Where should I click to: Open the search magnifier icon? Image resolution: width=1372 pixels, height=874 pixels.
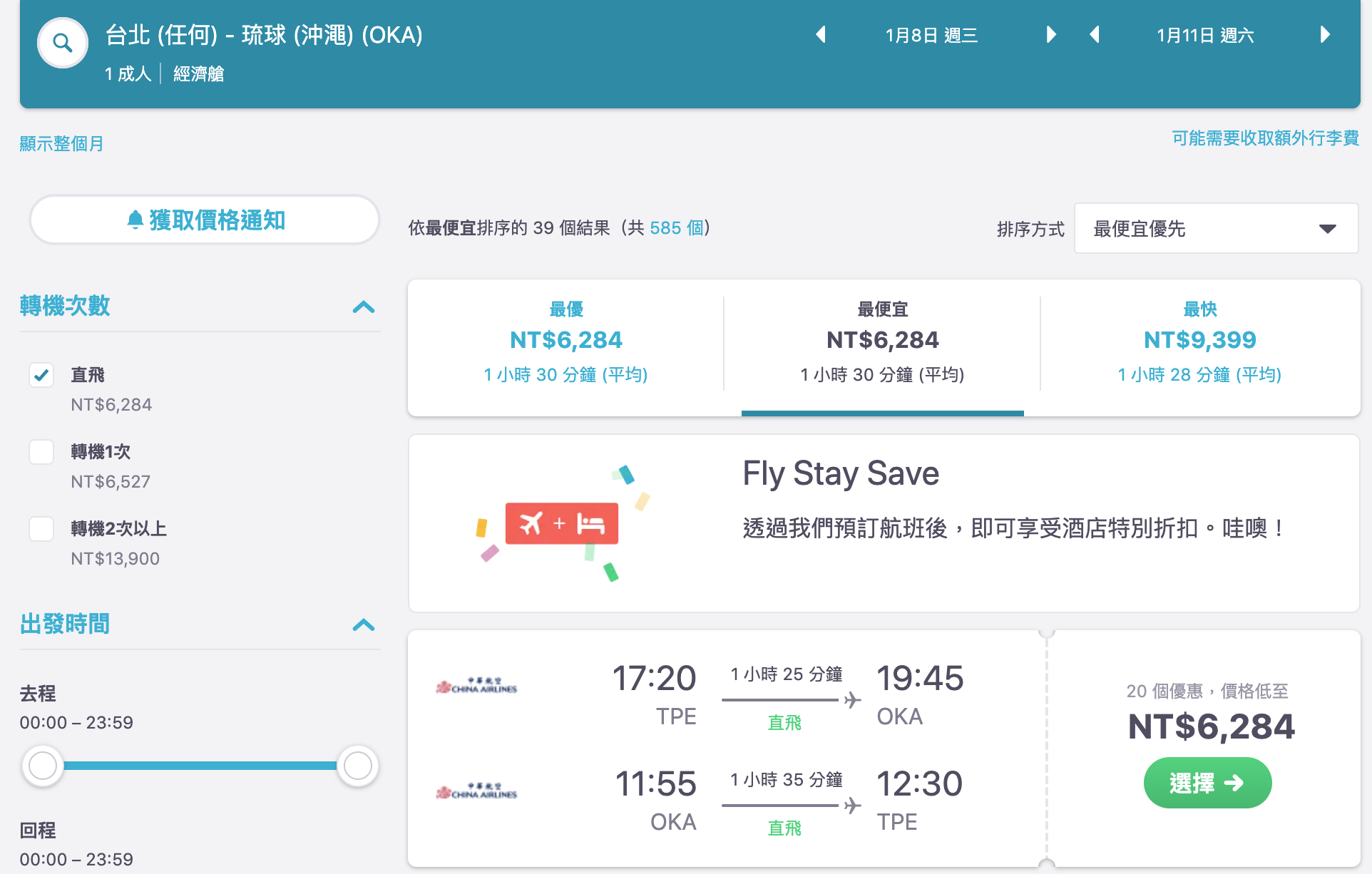pyautogui.click(x=63, y=43)
